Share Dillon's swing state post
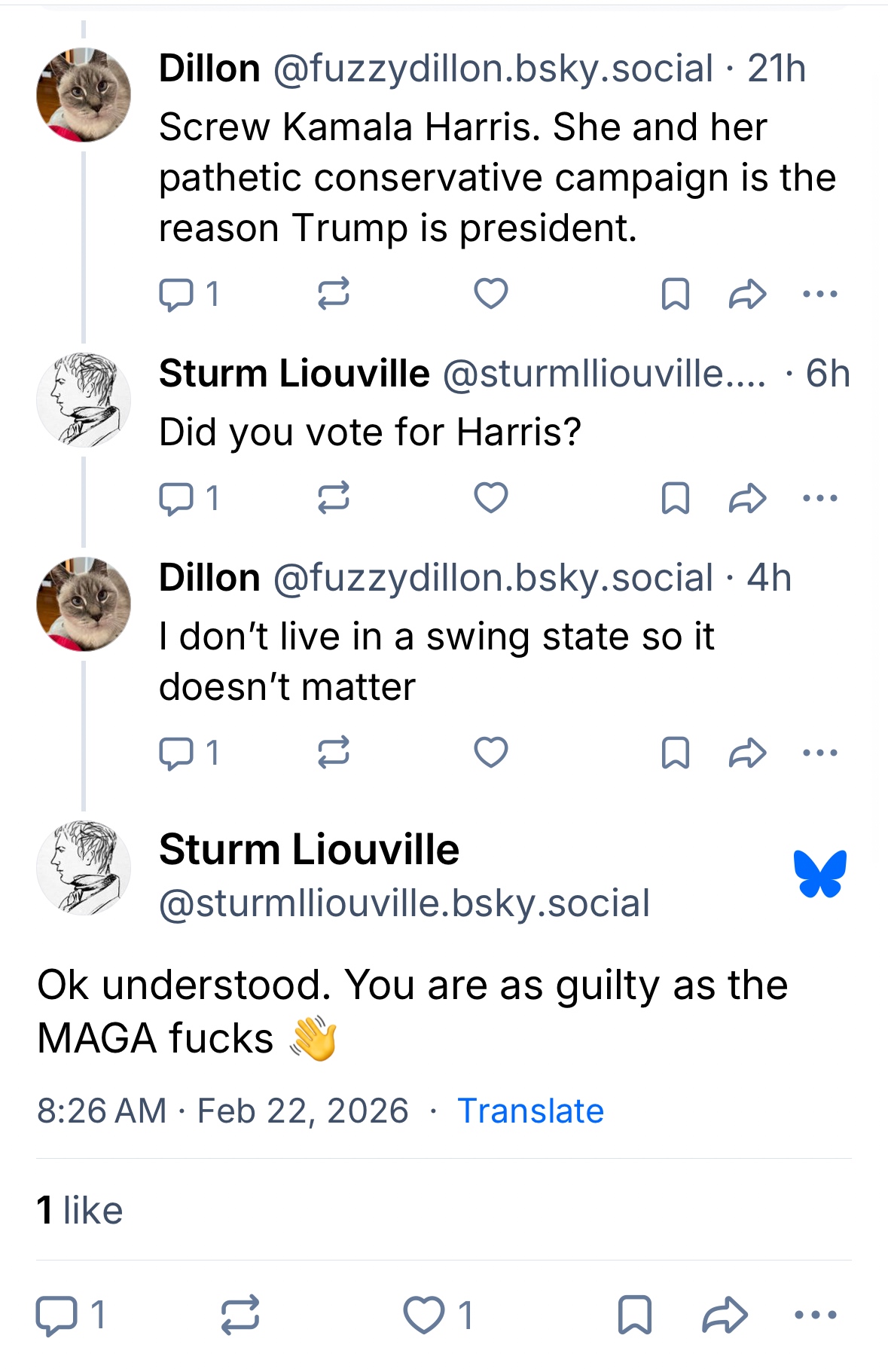The width and height of the screenshot is (888, 1372). [747, 753]
